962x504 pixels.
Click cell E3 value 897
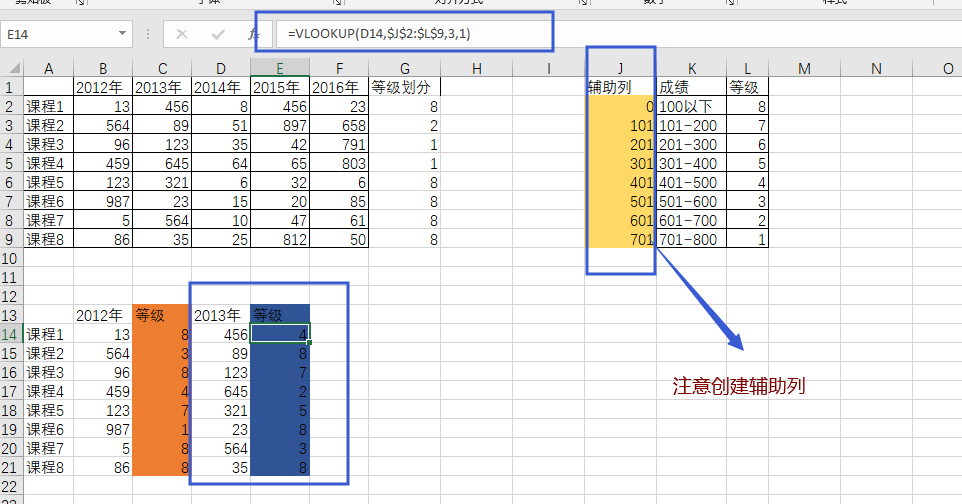pos(280,125)
